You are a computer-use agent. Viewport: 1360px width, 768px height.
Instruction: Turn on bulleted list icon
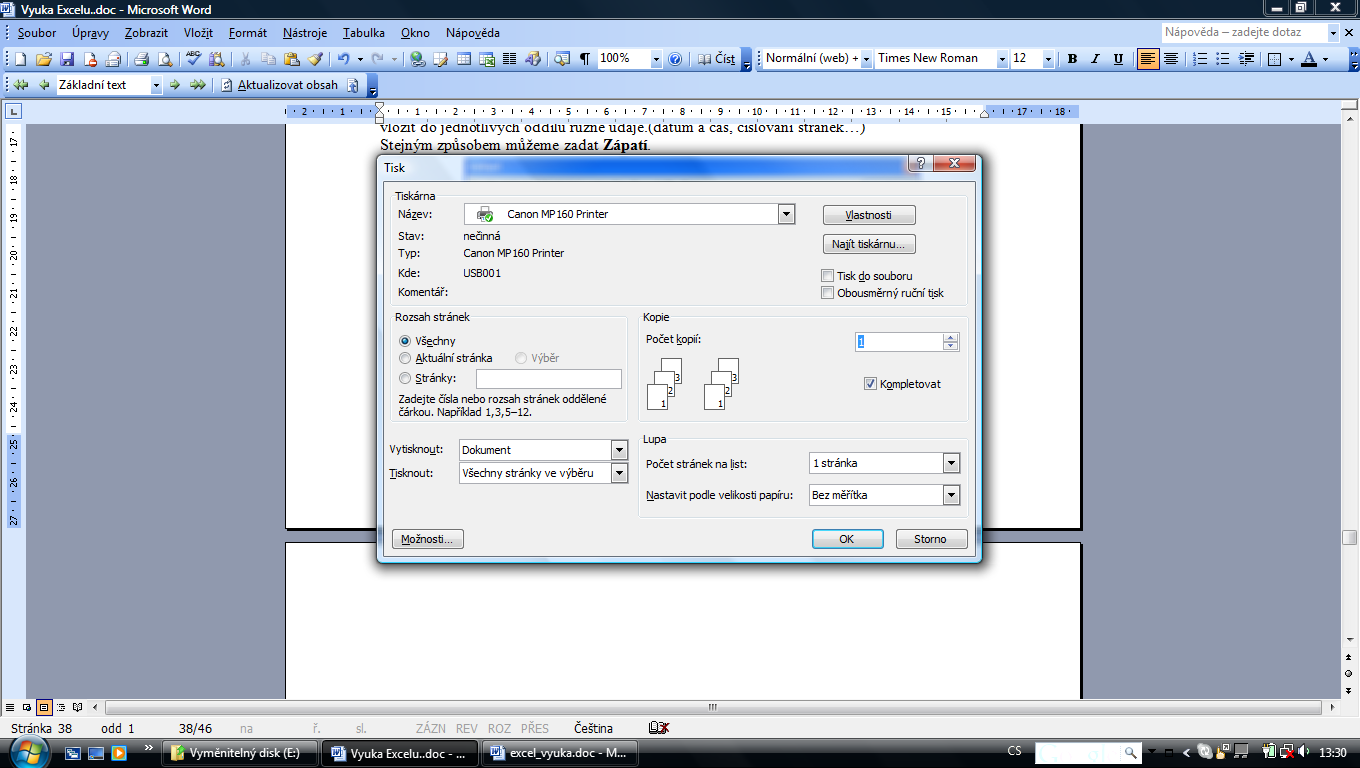1223,59
